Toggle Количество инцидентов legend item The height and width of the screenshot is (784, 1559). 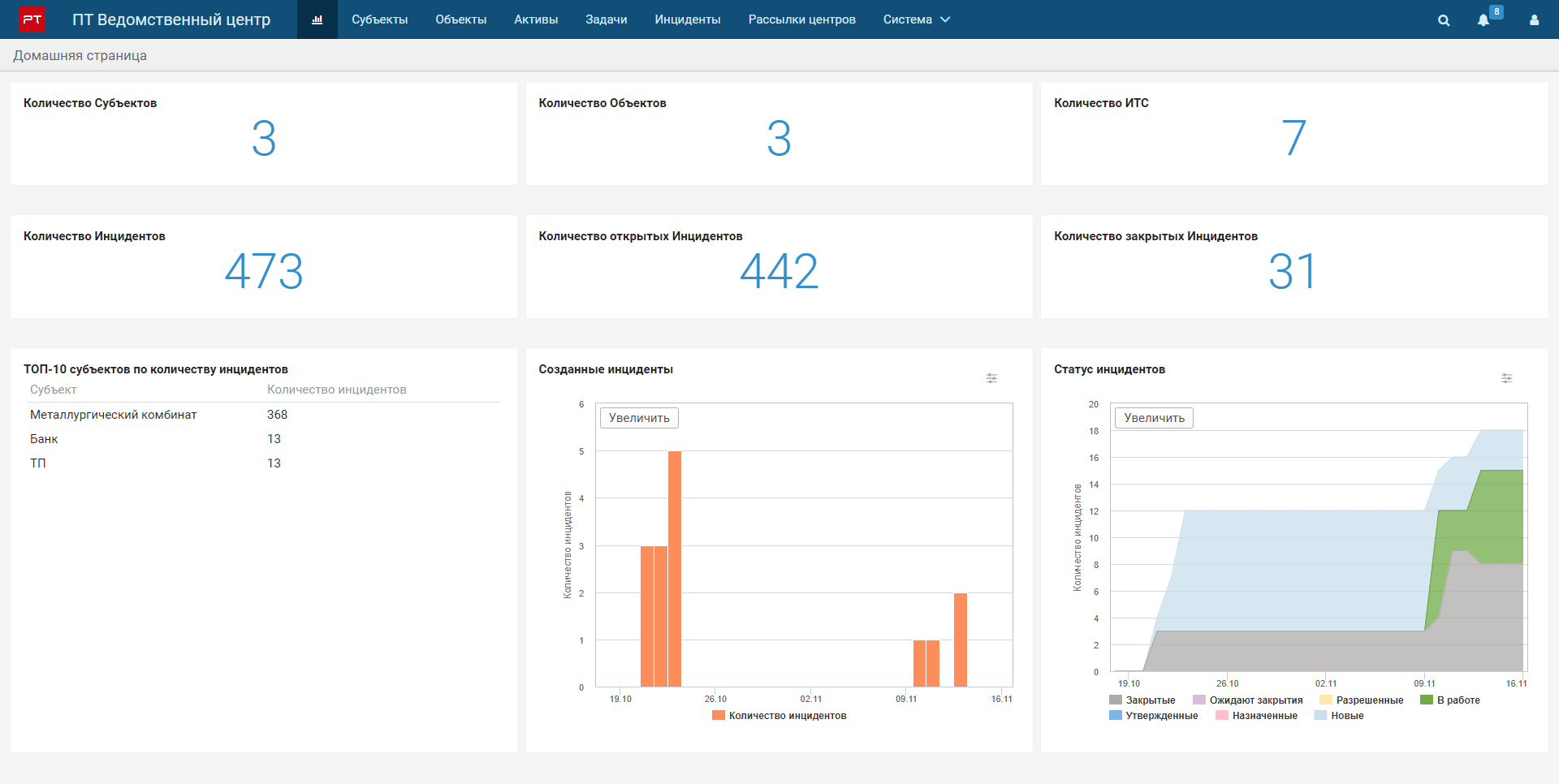coord(779,716)
